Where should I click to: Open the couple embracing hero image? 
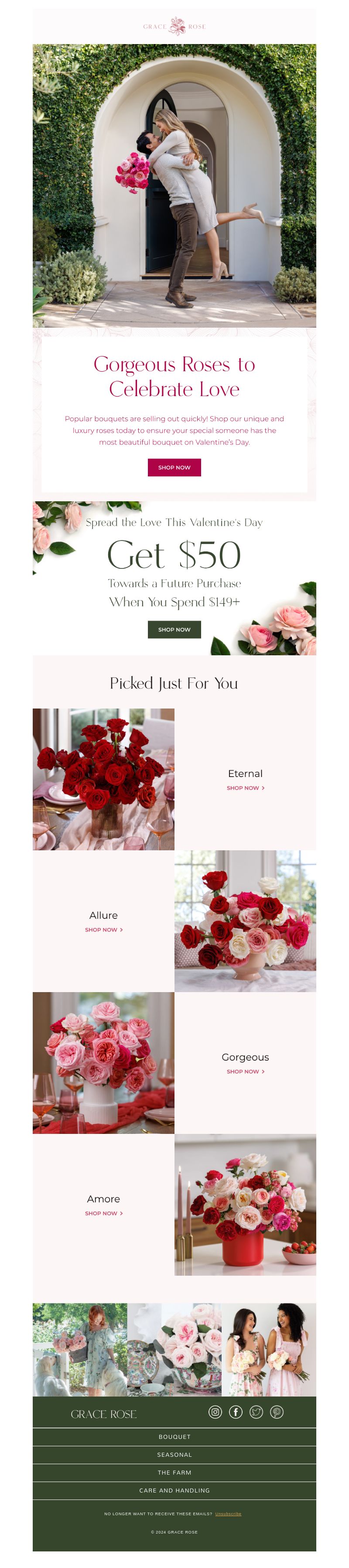(174, 186)
